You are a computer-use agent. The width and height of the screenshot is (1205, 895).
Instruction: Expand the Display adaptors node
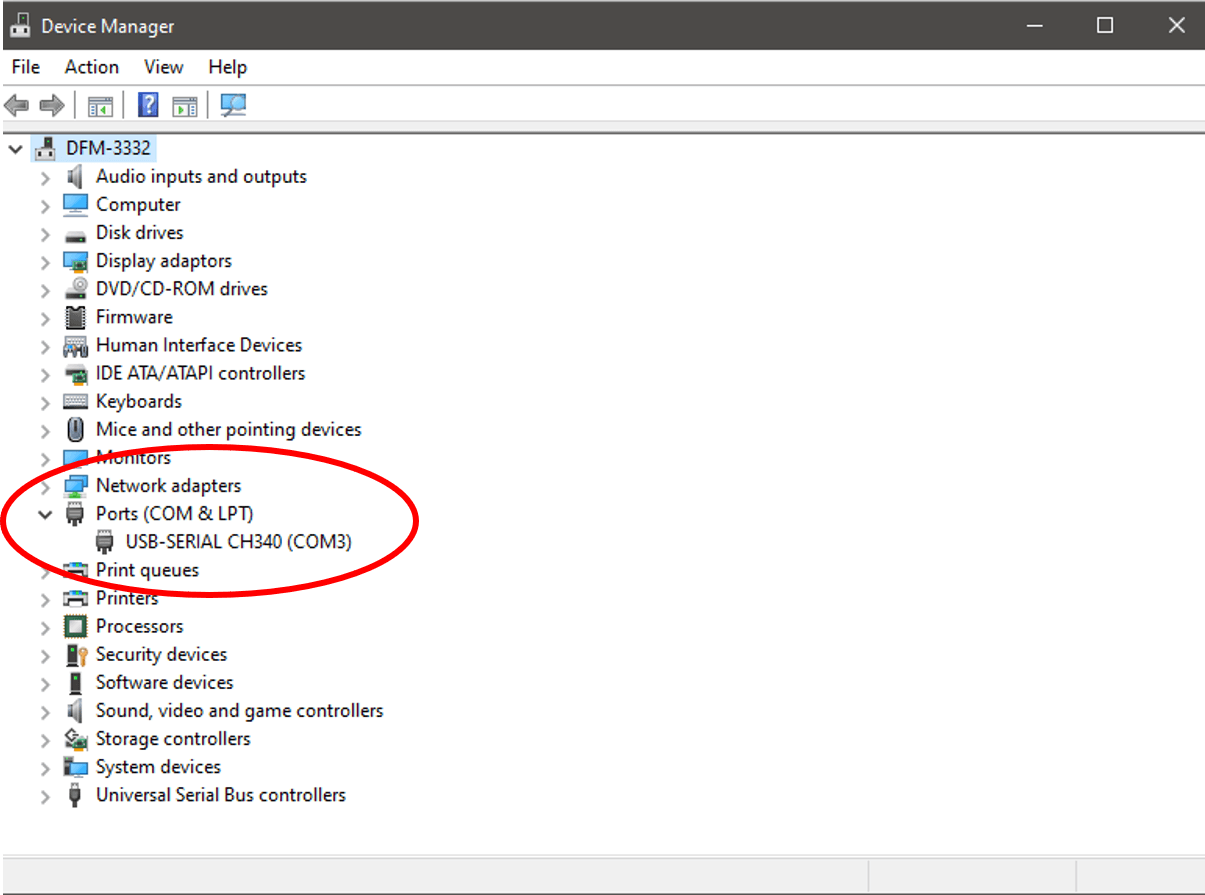pos(45,262)
